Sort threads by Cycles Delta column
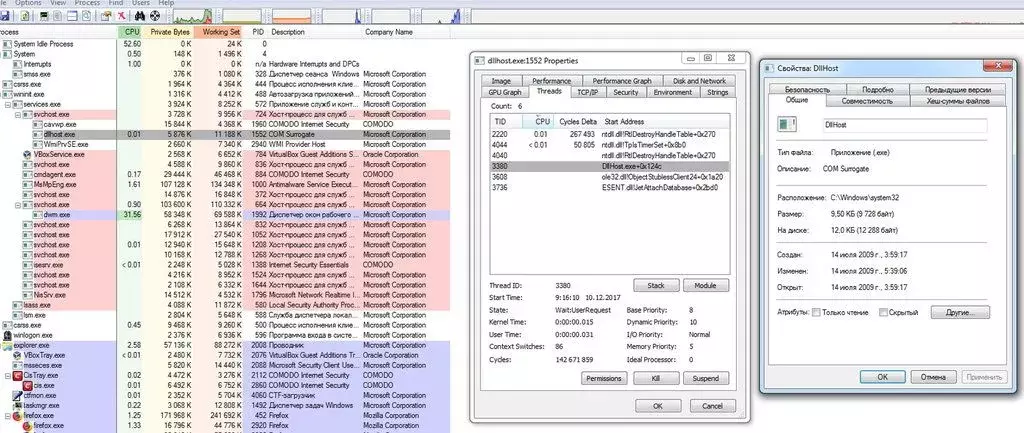 tap(577, 121)
